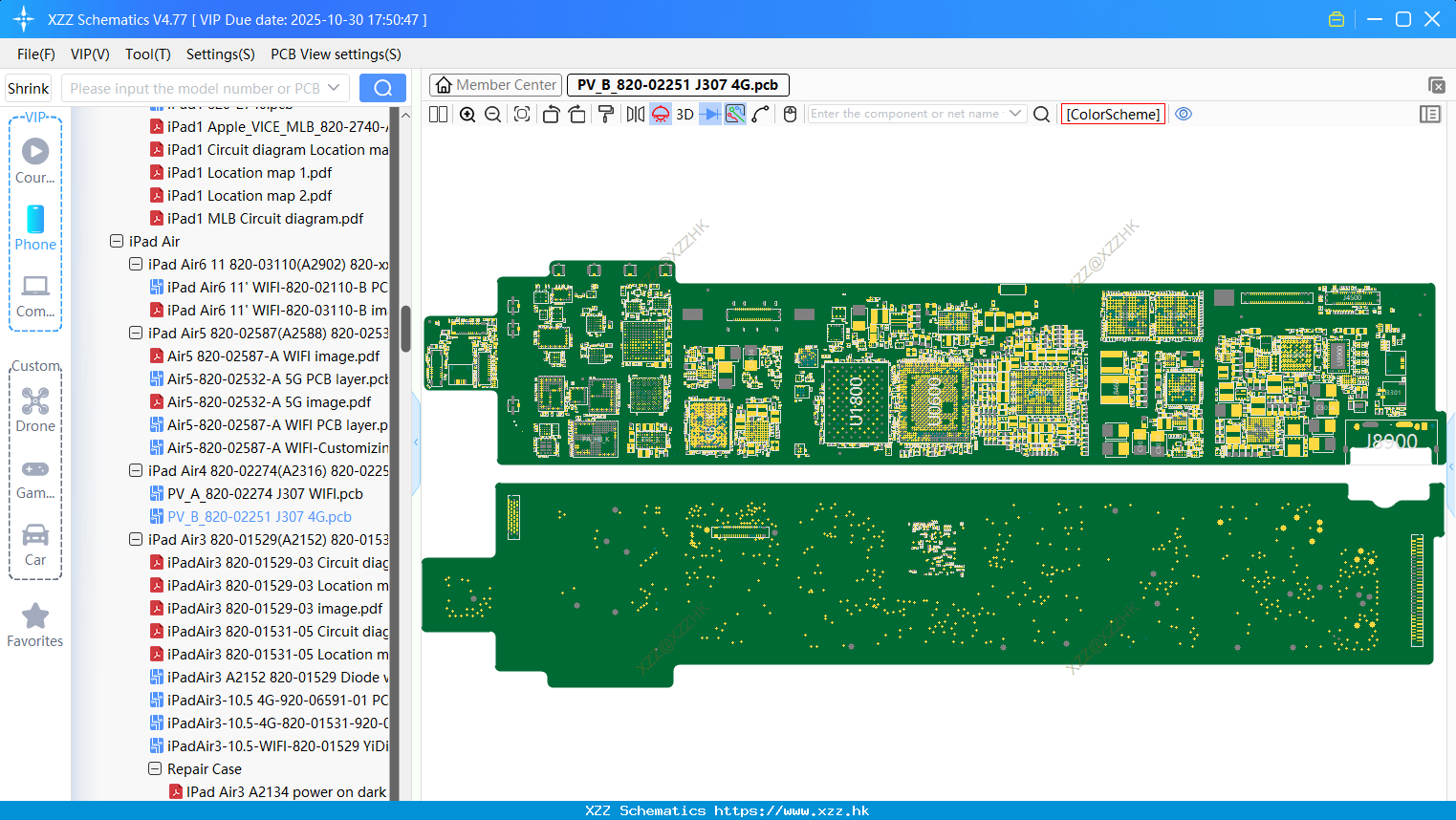Click the left panel collapse handle

(416, 442)
